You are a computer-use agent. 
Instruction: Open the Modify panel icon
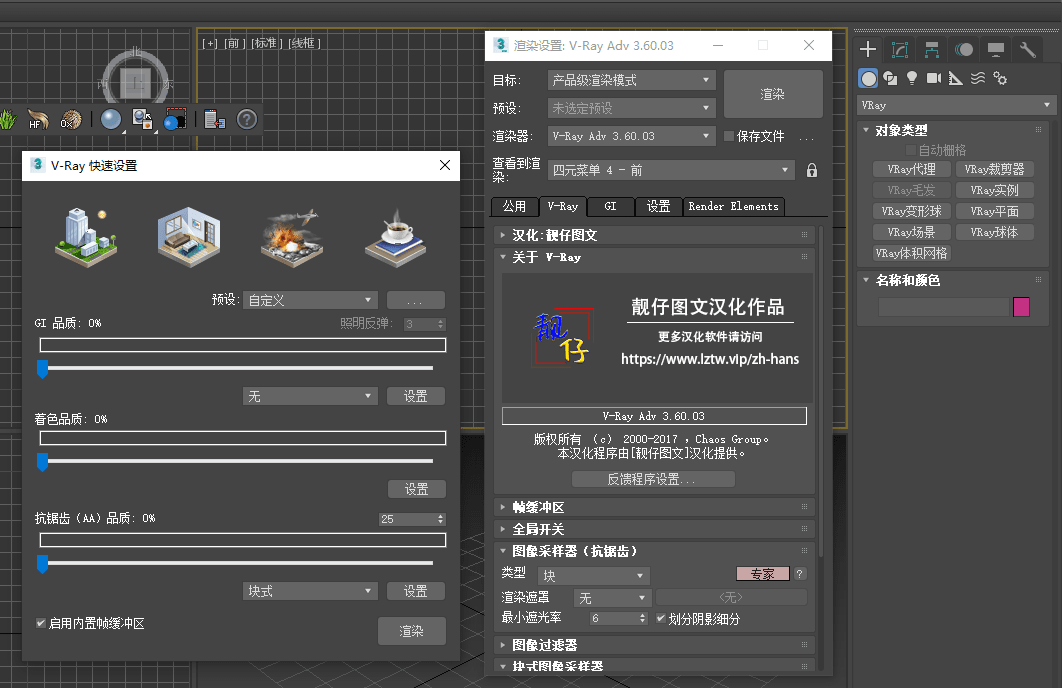pos(899,49)
